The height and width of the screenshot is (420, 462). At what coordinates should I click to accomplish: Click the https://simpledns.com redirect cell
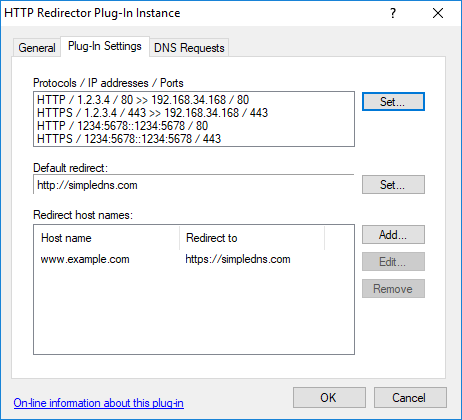238,259
